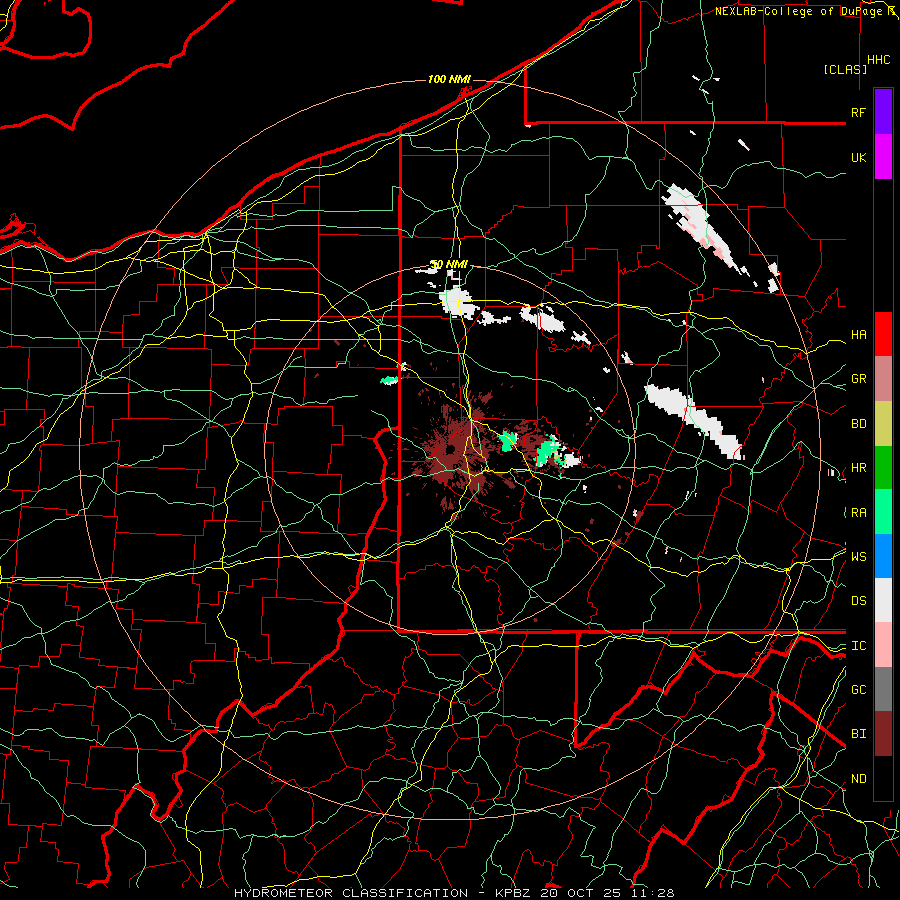Click the RF purple legend swatch

883,112
